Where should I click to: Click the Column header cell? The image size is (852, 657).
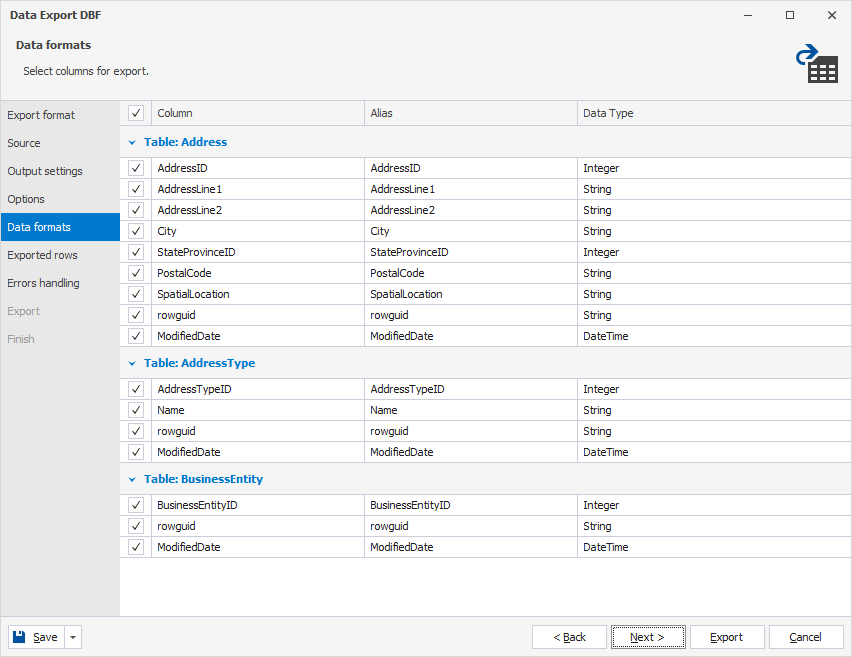258,113
